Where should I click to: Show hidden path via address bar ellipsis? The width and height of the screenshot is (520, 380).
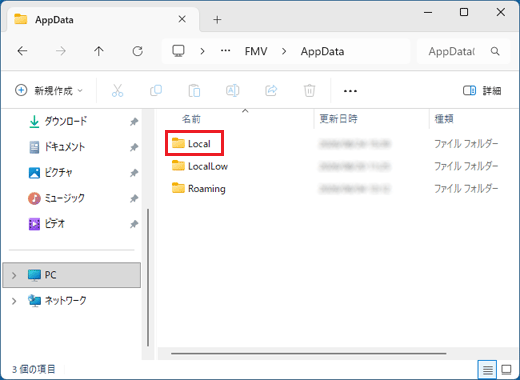click(226, 51)
